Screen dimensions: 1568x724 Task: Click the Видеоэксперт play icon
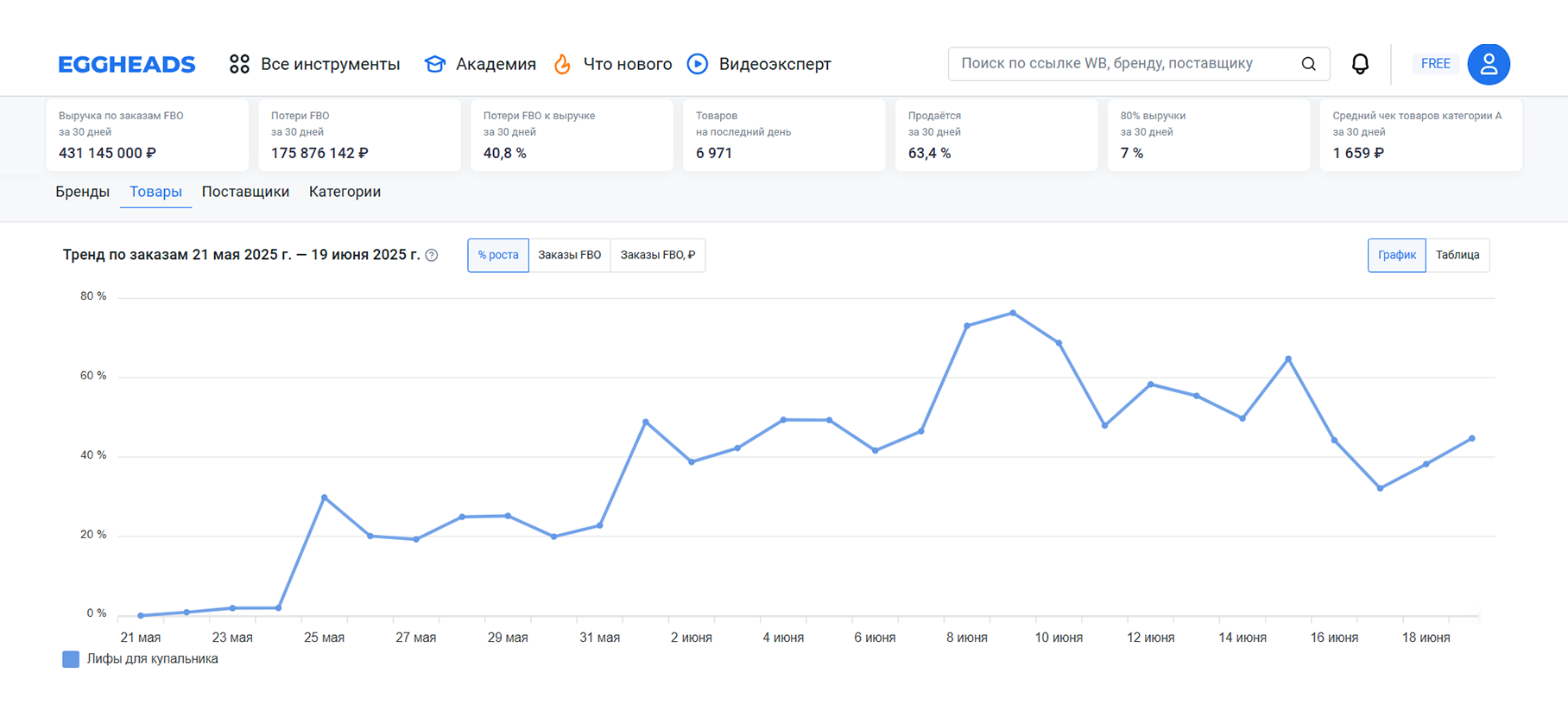coord(698,64)
